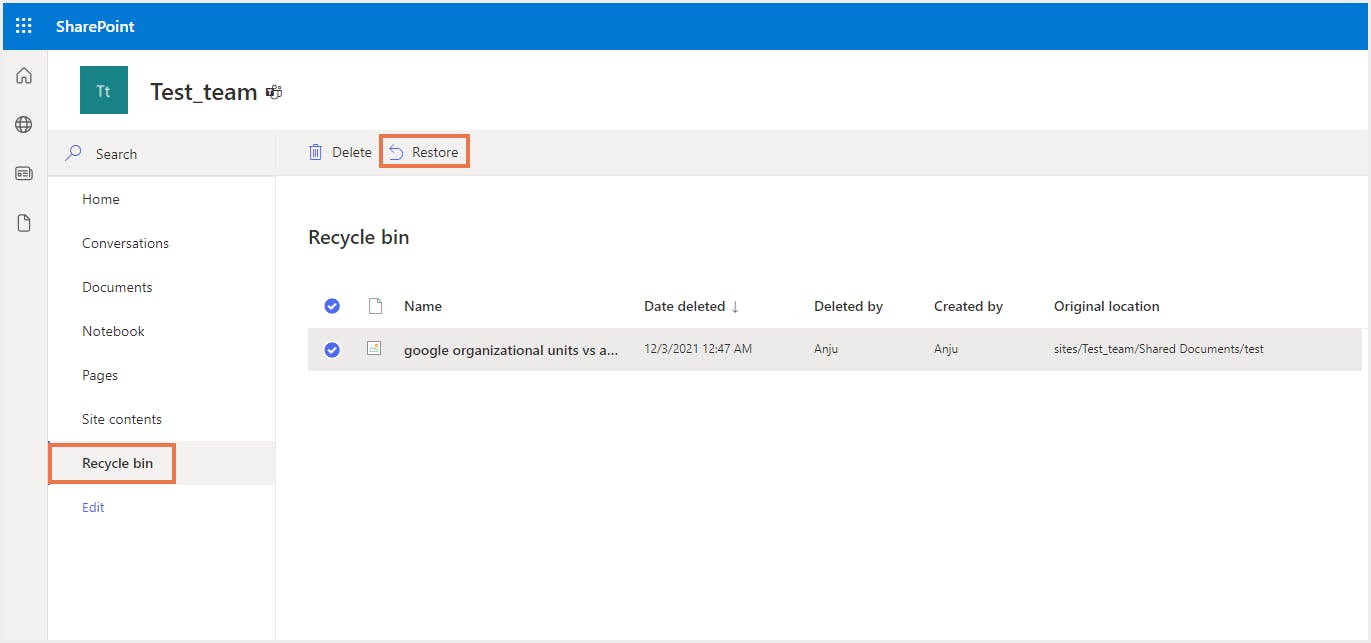Open My sites globe icon
The width and height of the screenshot is (1371, 643).
coord(24,125)
